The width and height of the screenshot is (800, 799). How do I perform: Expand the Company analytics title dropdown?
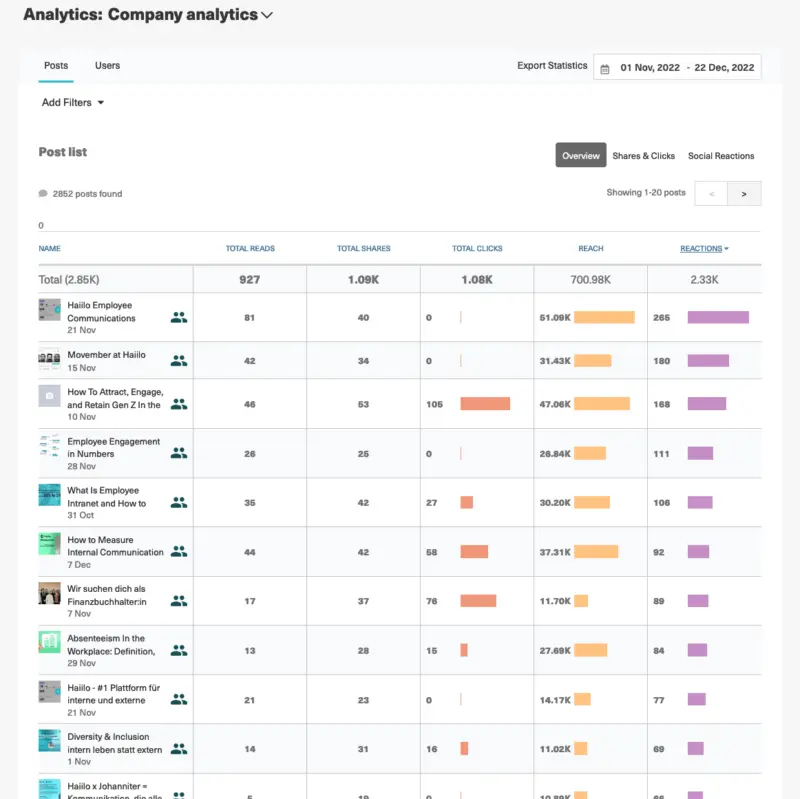coord(267,16)
